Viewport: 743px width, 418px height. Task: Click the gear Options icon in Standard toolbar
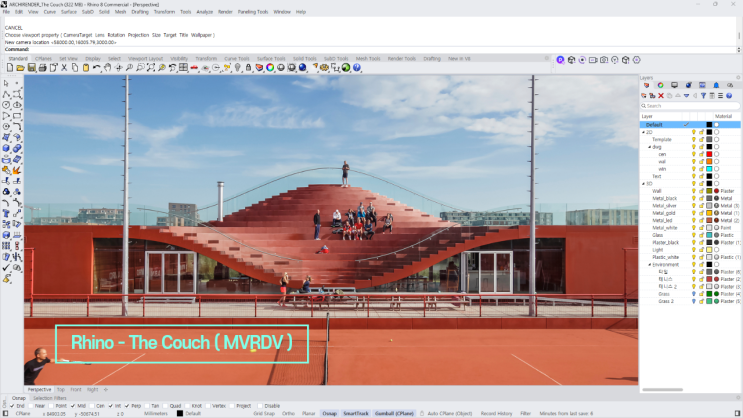(x=325, y=68)
